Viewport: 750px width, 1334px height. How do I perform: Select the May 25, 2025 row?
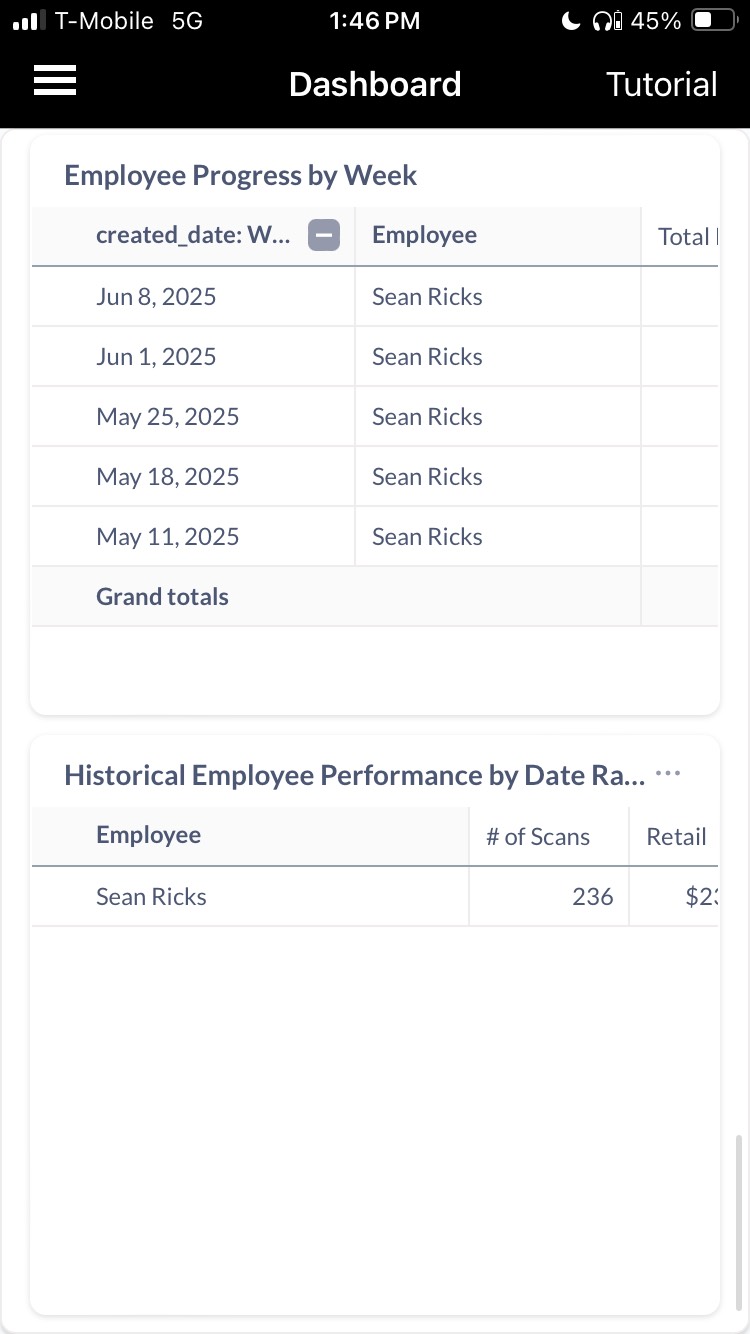(167, 417)
